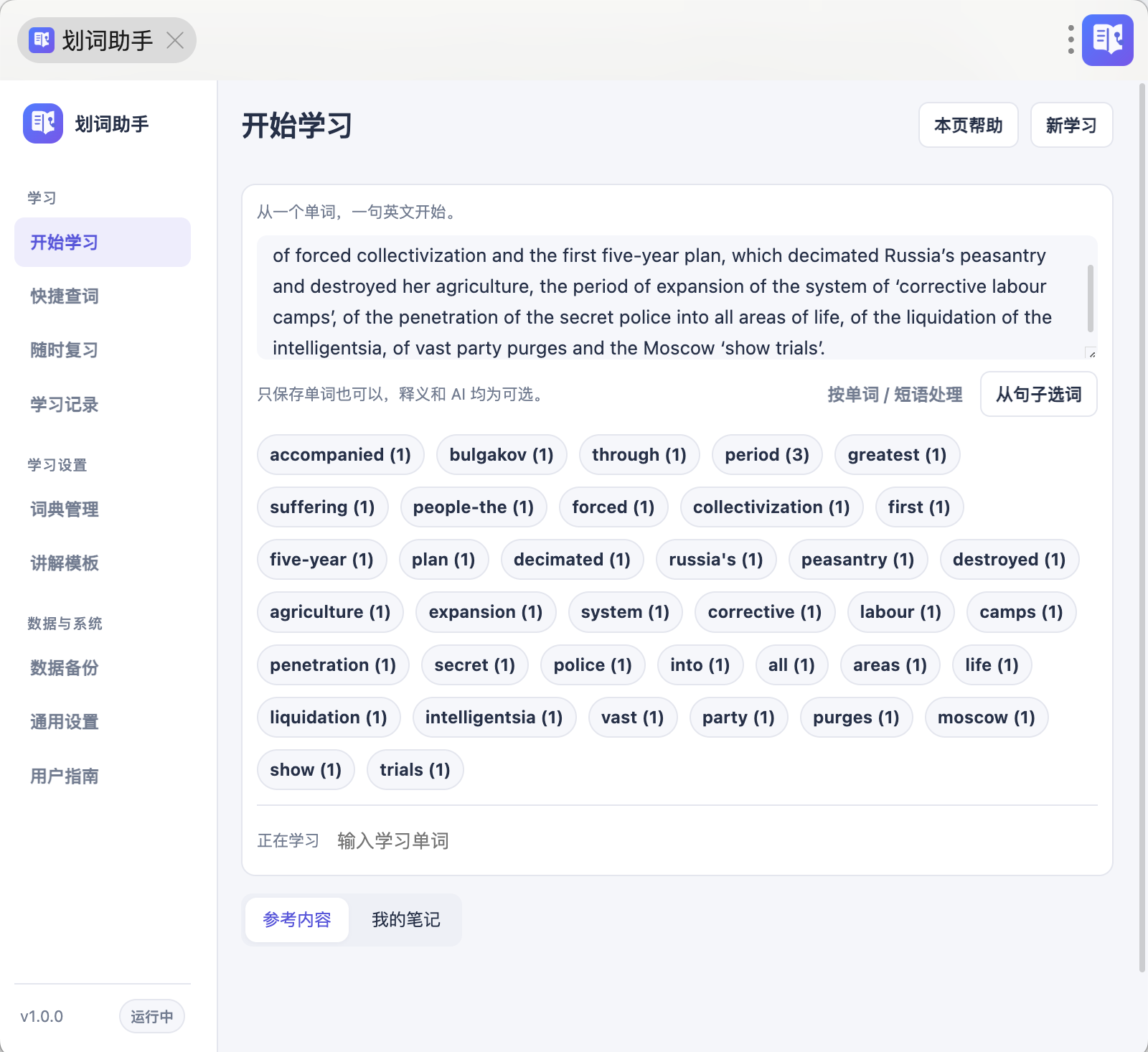Open the three-dot more menu
1148x1052 pixels.
coord(1071,40)
